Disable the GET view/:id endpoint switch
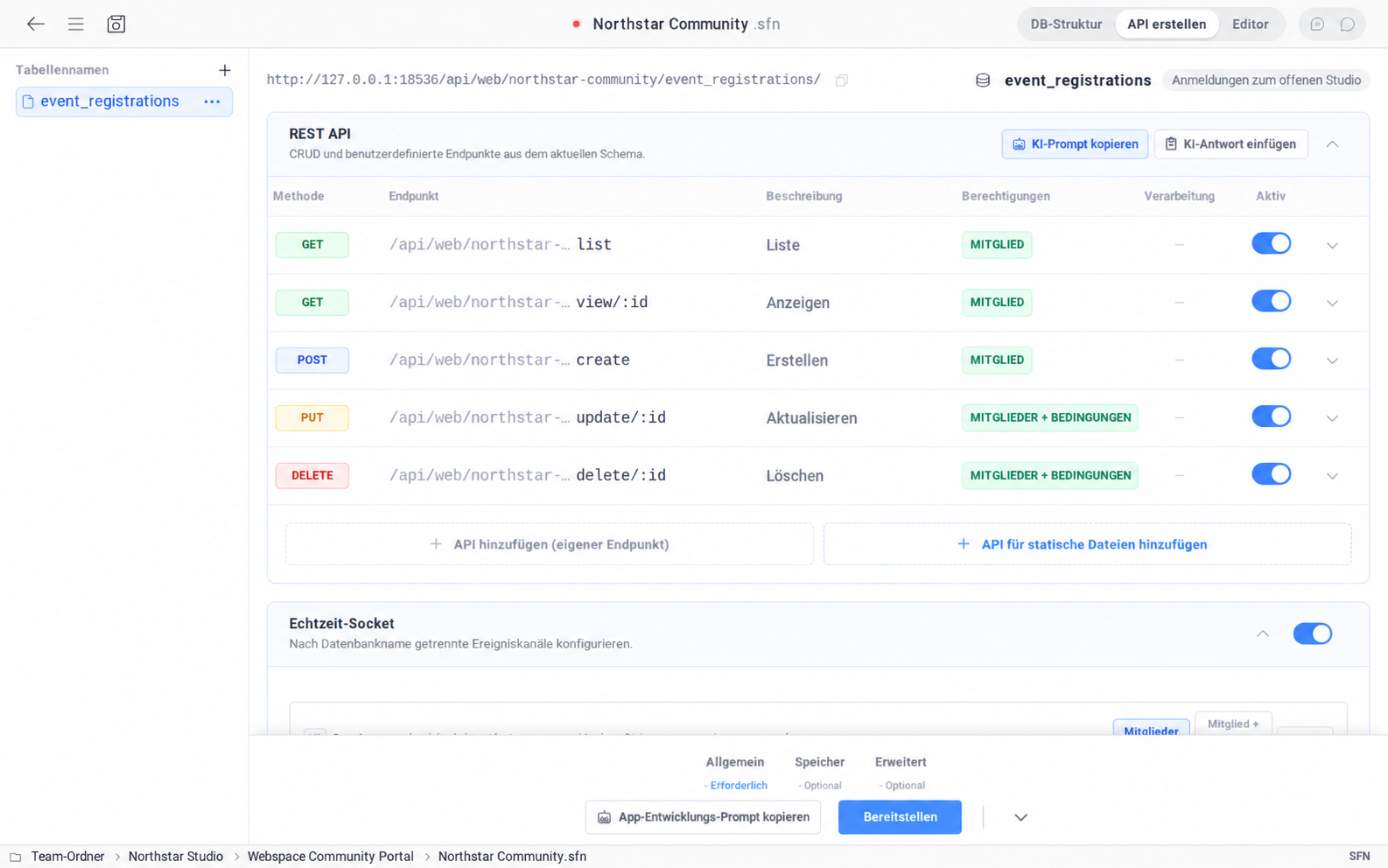The image size is (1388, 868). coord(1272,302)
